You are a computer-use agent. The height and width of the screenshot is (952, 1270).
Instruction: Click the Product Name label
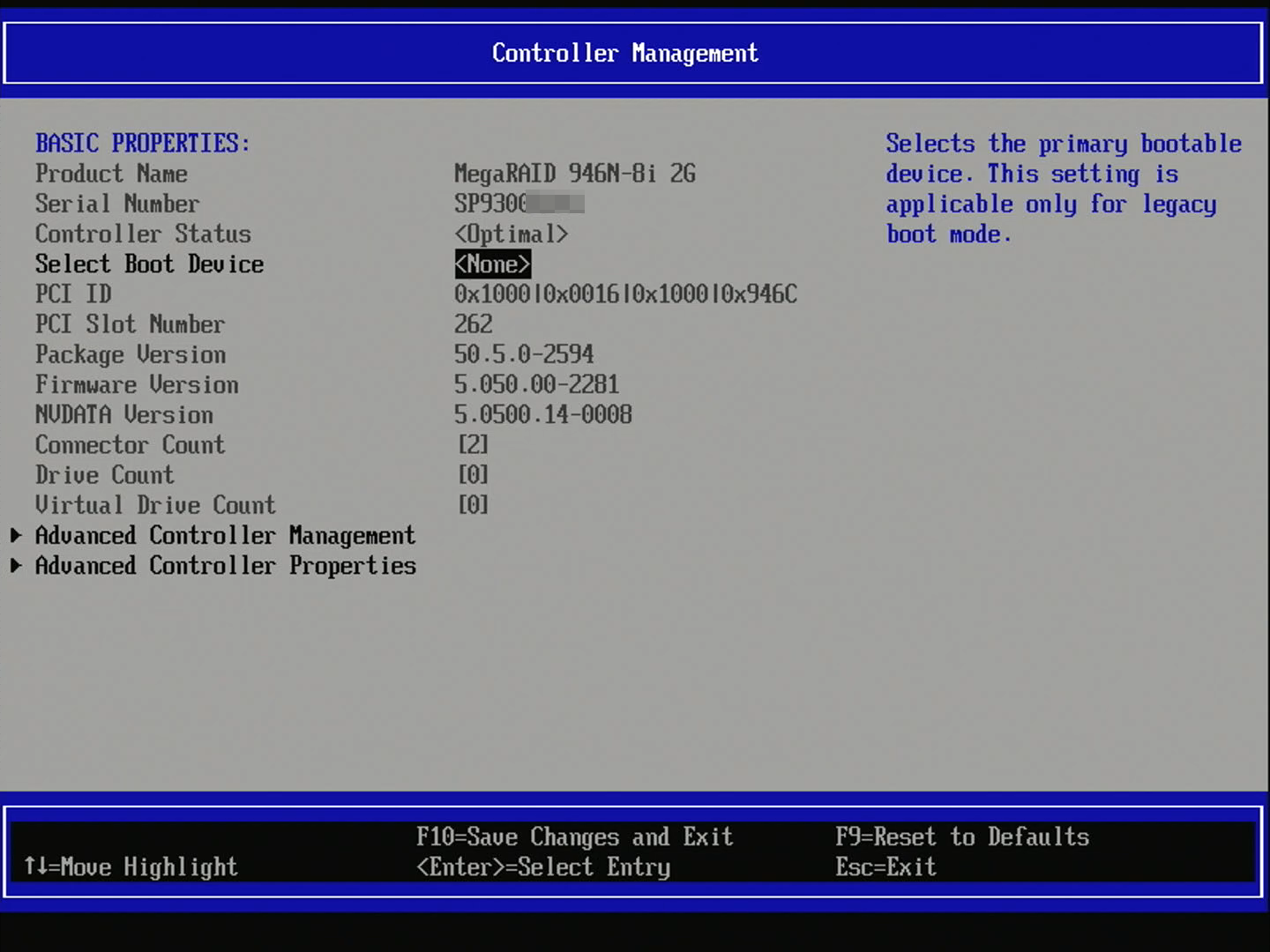111,173
